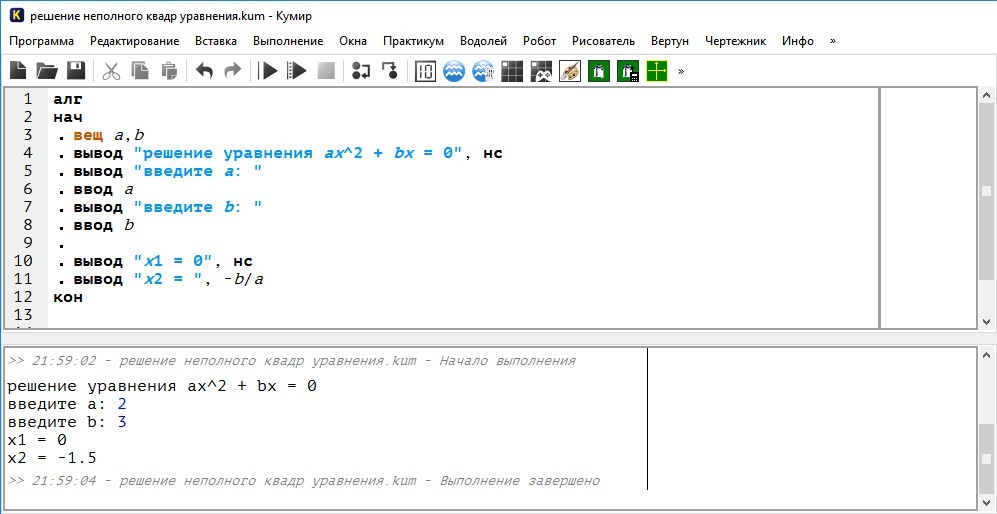The image size is (997, 514).
Task: Open the Практикум menu
Action: 413,41
